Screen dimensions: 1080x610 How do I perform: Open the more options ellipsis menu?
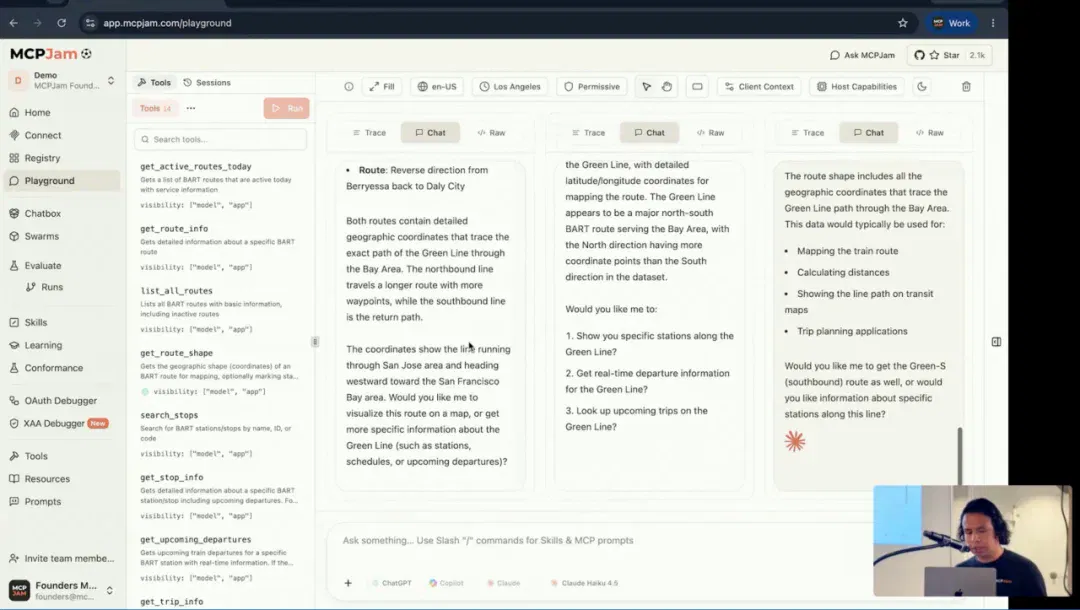point(191,108)
